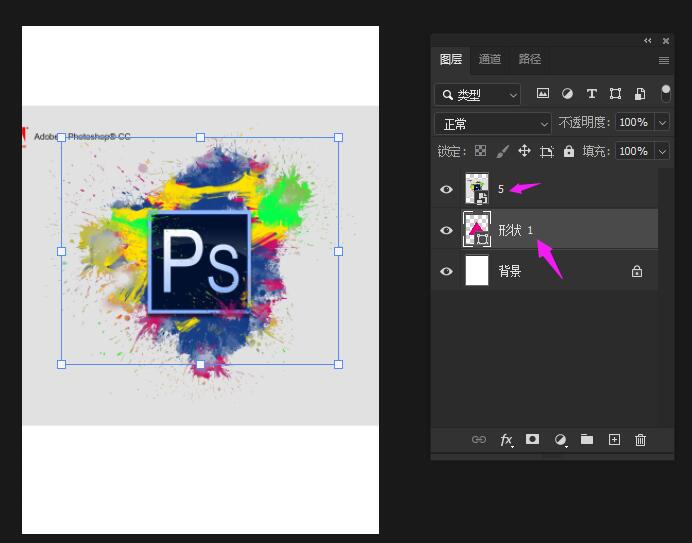This screenshot has width=692, height=543.
Task: Close the layers panel with X
Action: click(666, 41)
